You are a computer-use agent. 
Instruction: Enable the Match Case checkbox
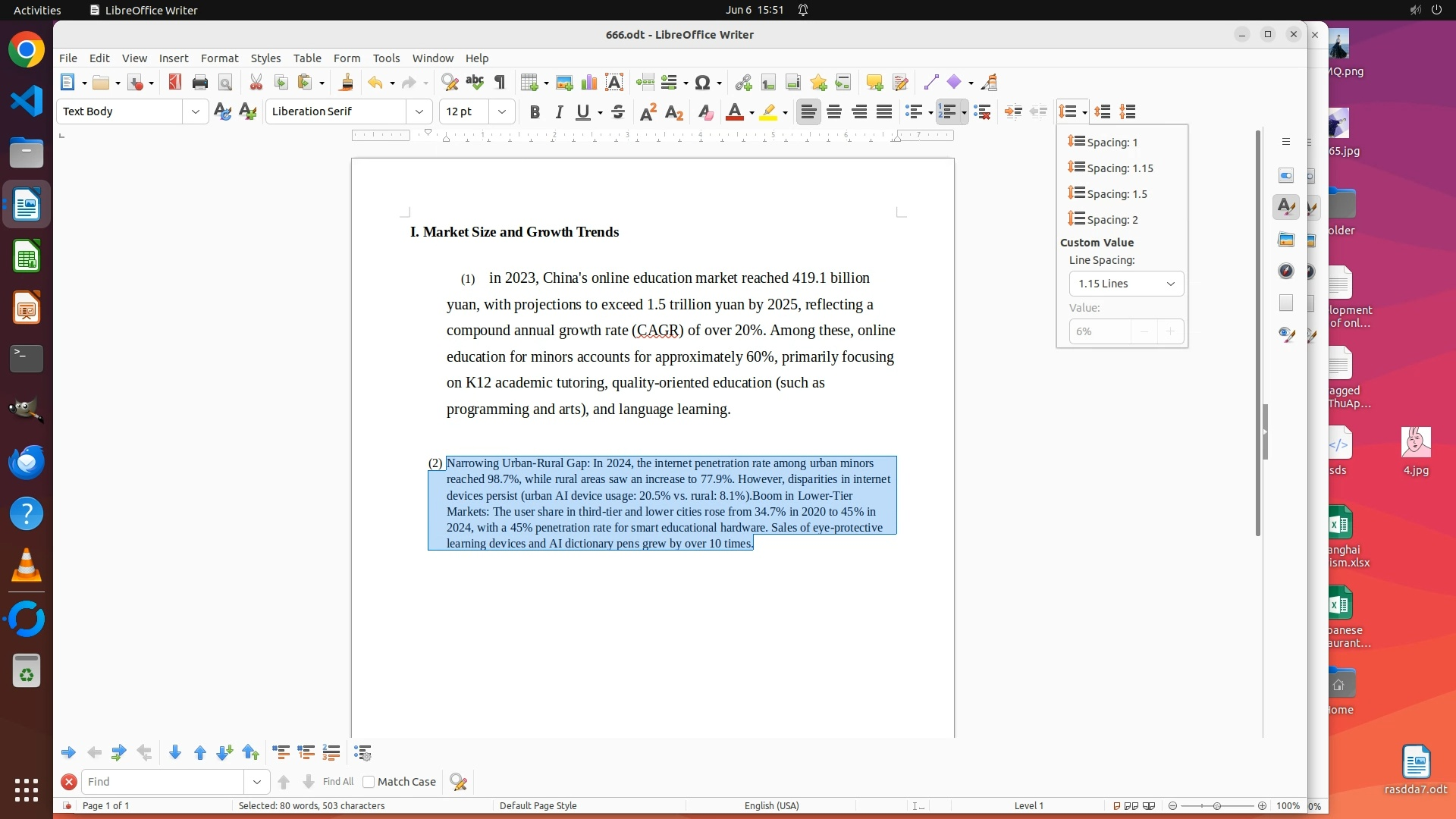click(x=369, y=782)
